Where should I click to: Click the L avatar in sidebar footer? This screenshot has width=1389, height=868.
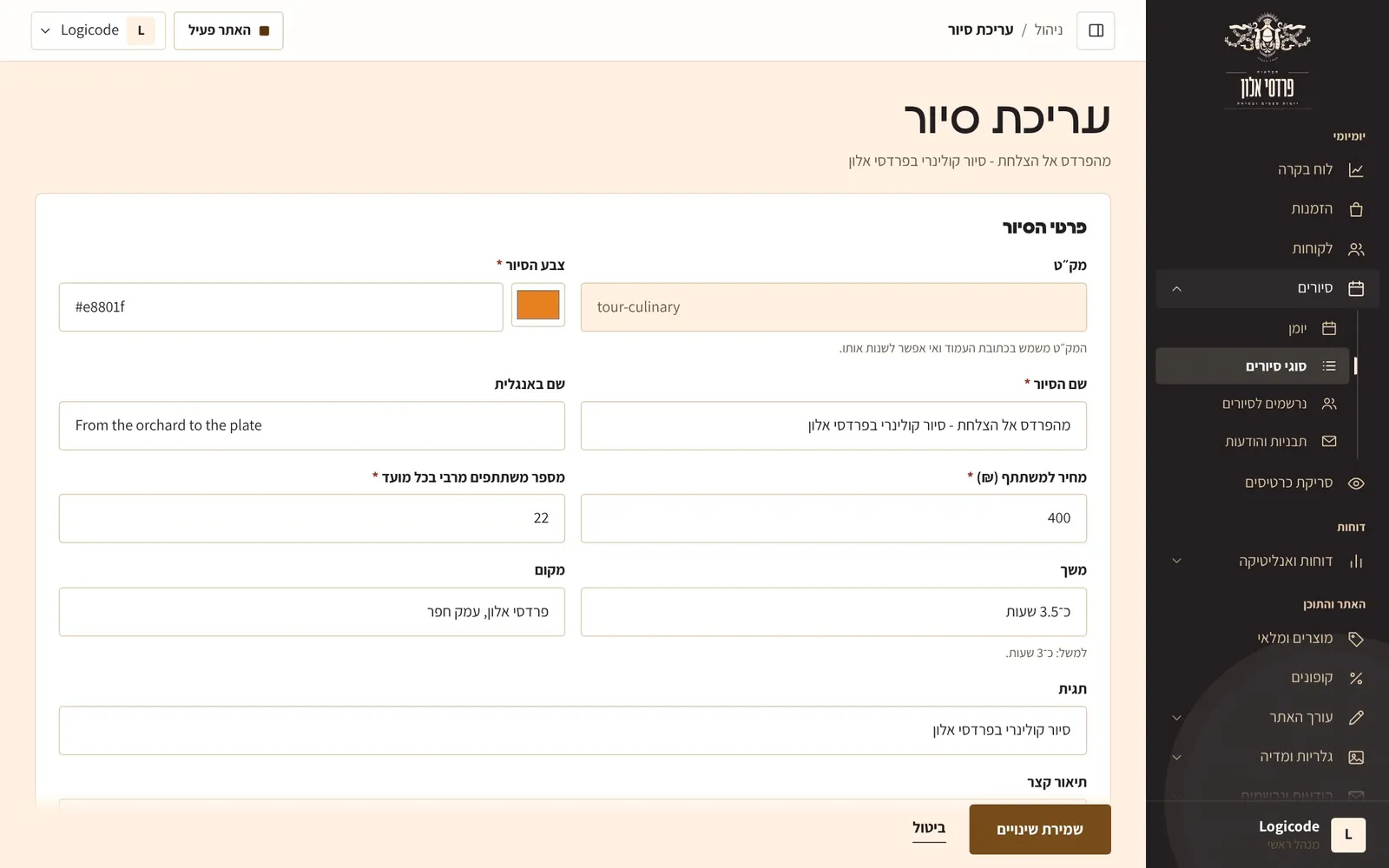tap(1348, 835)
